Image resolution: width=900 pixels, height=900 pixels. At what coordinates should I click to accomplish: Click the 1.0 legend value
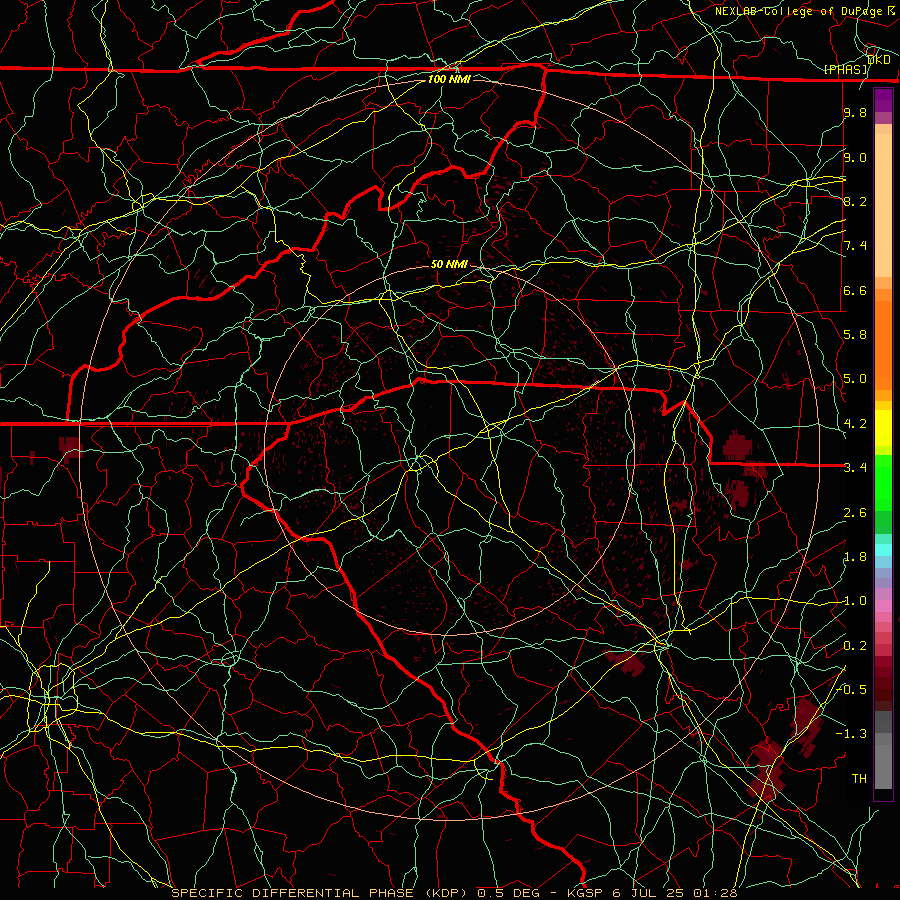855,601
